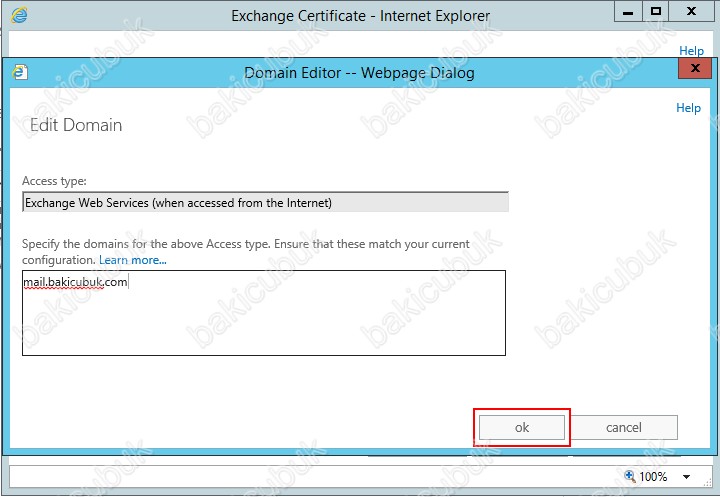Close the Exchange Certificate Internet Explorer window
The width and height of the screenshot is (720, 497).
(x=691, y=11)
